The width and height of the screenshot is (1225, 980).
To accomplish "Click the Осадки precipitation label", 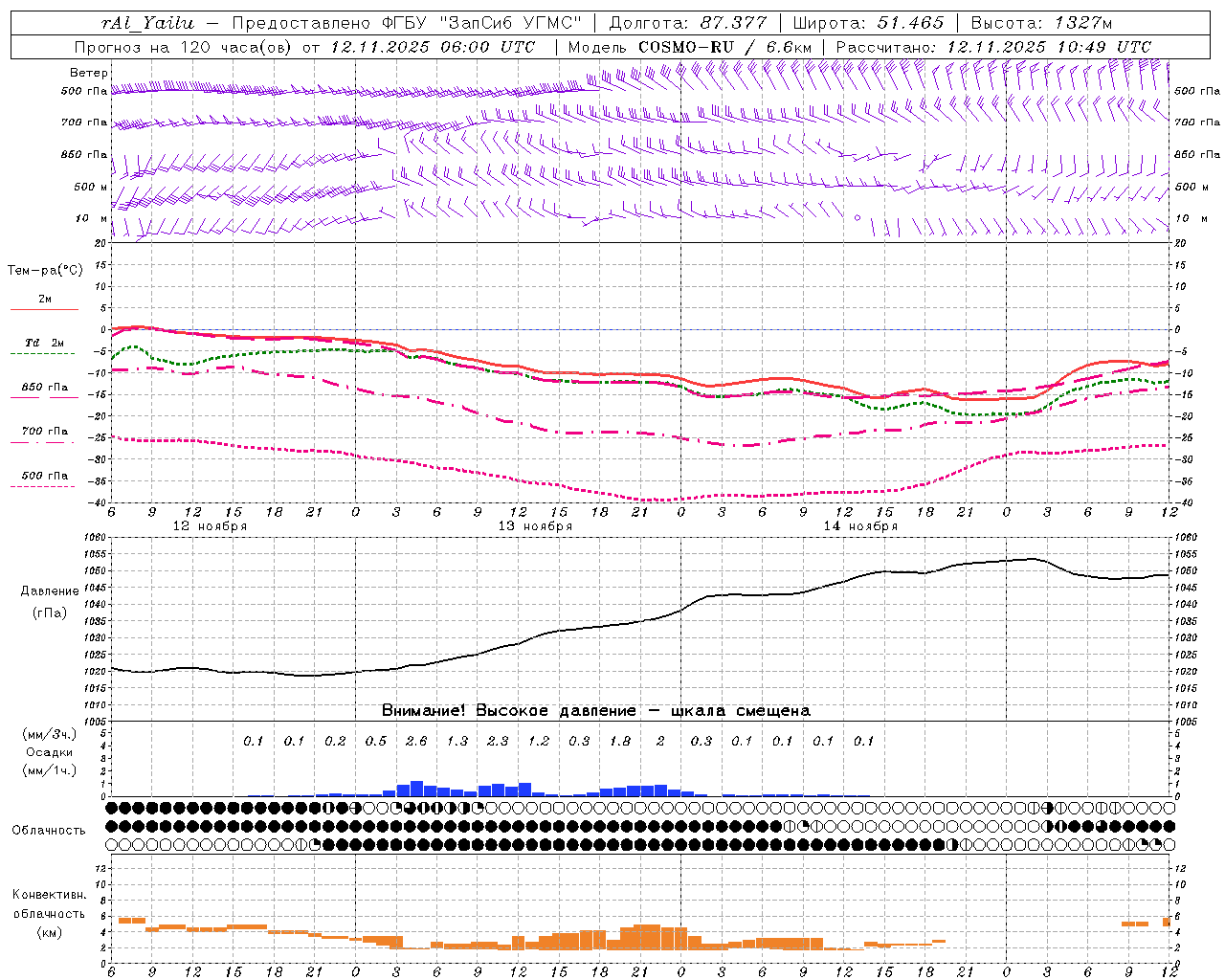I will point(49,752).
